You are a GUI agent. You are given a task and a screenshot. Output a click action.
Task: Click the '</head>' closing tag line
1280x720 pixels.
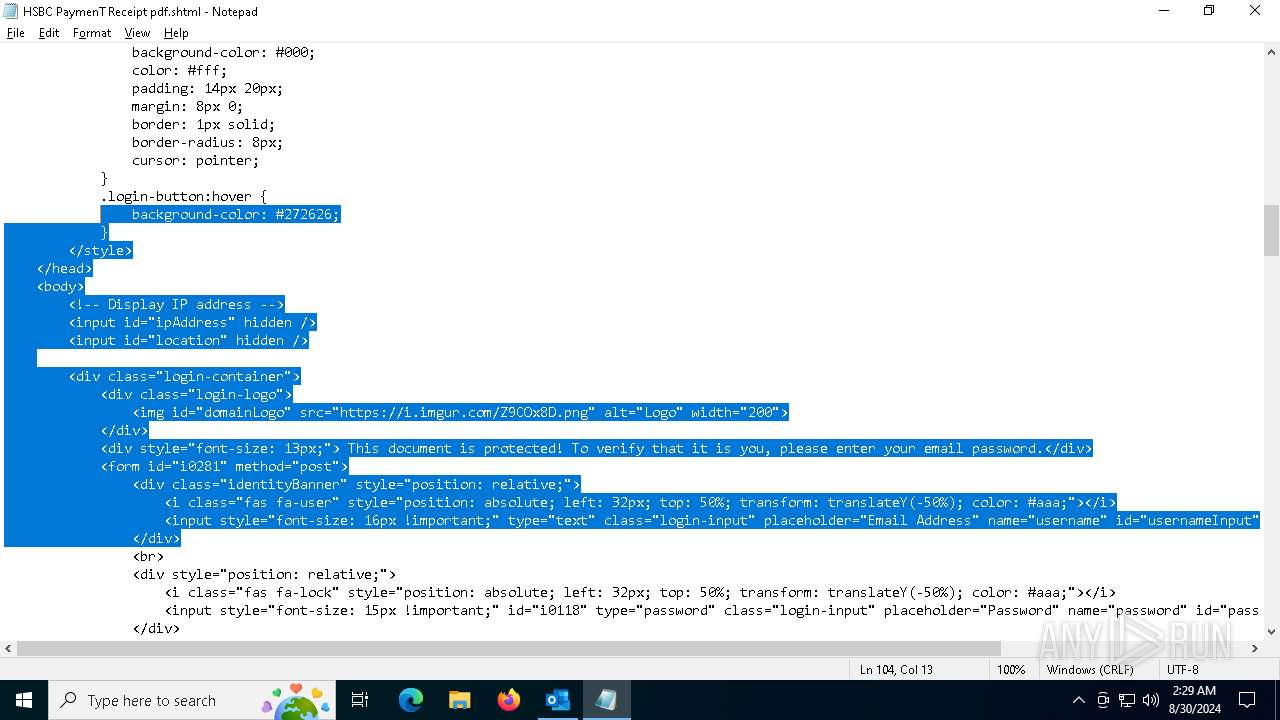point(64,268)
